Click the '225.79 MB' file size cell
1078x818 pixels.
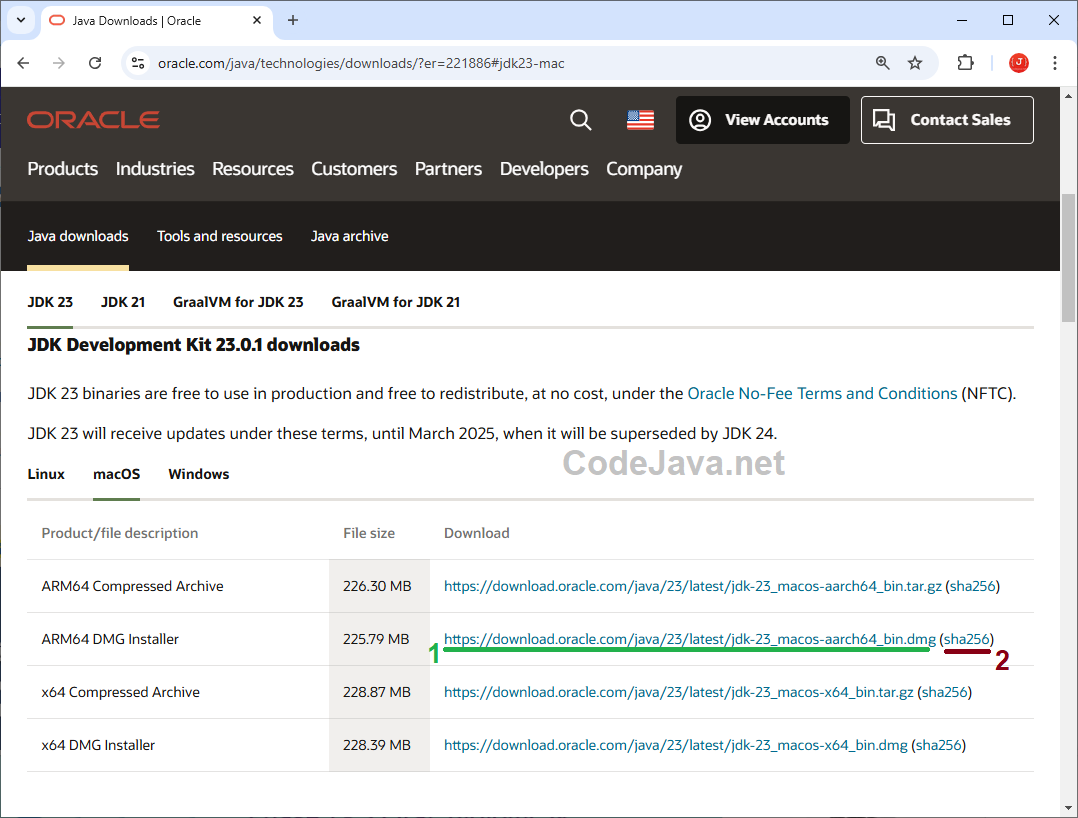click(x=380, y=639)
